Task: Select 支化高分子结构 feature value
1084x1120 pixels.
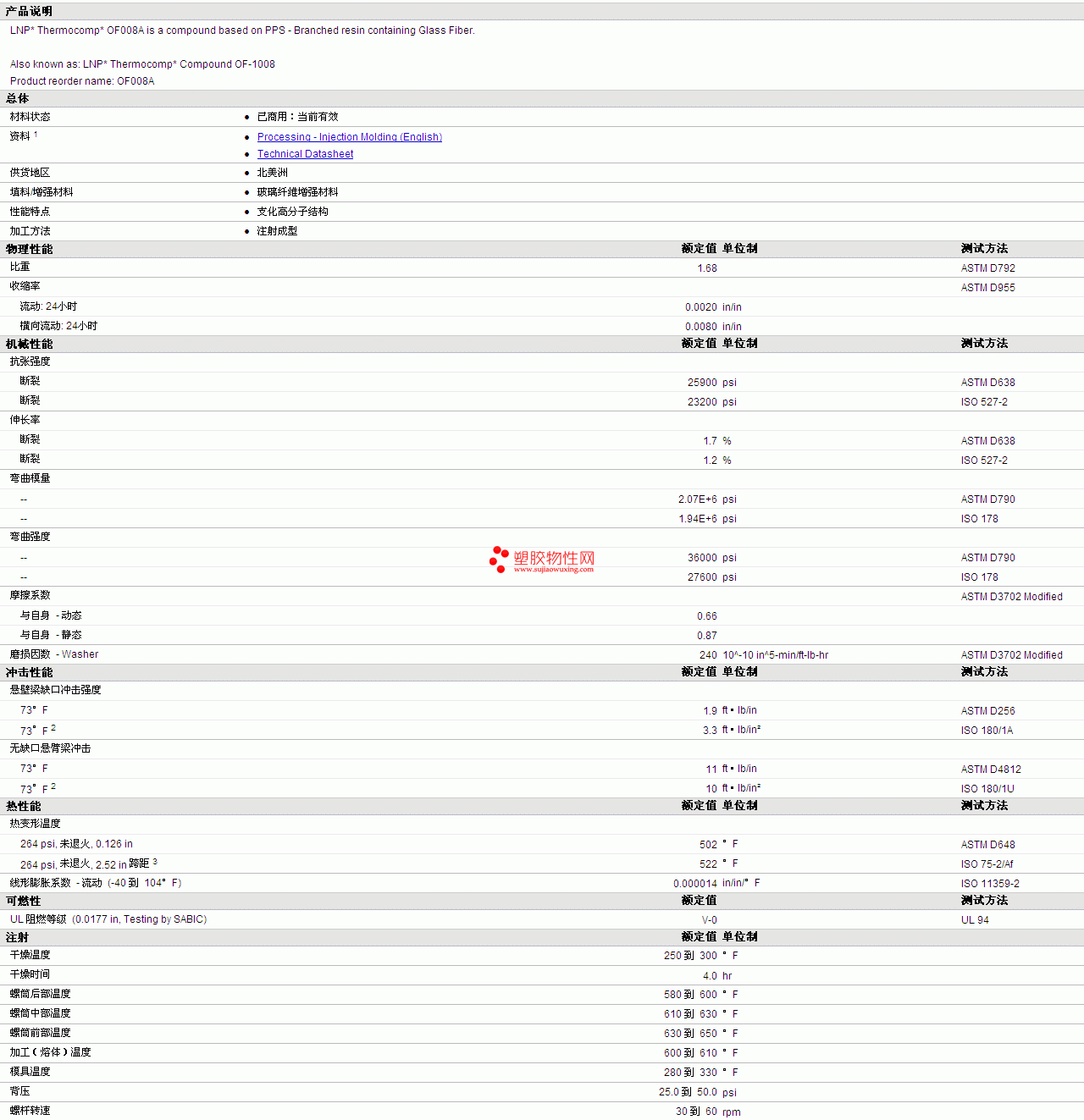Action: [292, 212]
